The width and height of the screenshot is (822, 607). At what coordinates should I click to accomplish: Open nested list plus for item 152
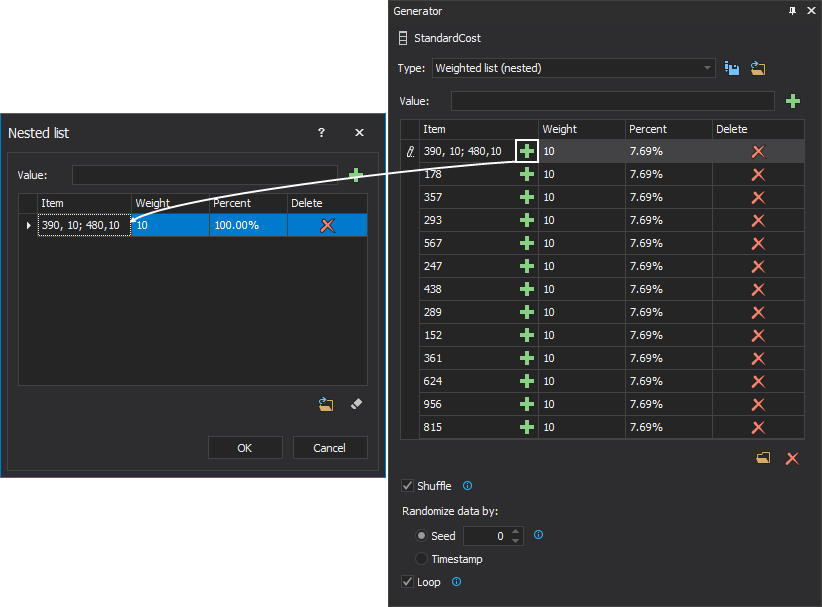(x=526, y=335)
